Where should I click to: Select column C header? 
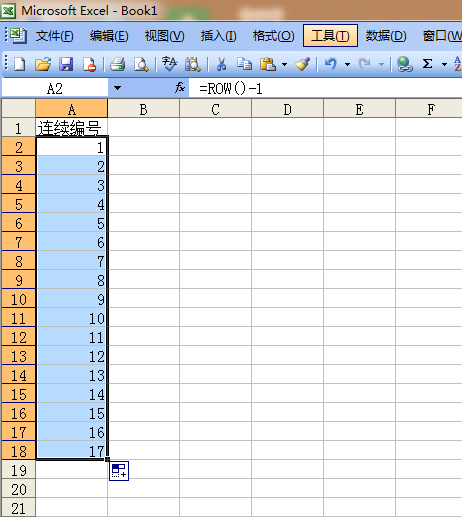pyautogui.click(x=215, y=108)
